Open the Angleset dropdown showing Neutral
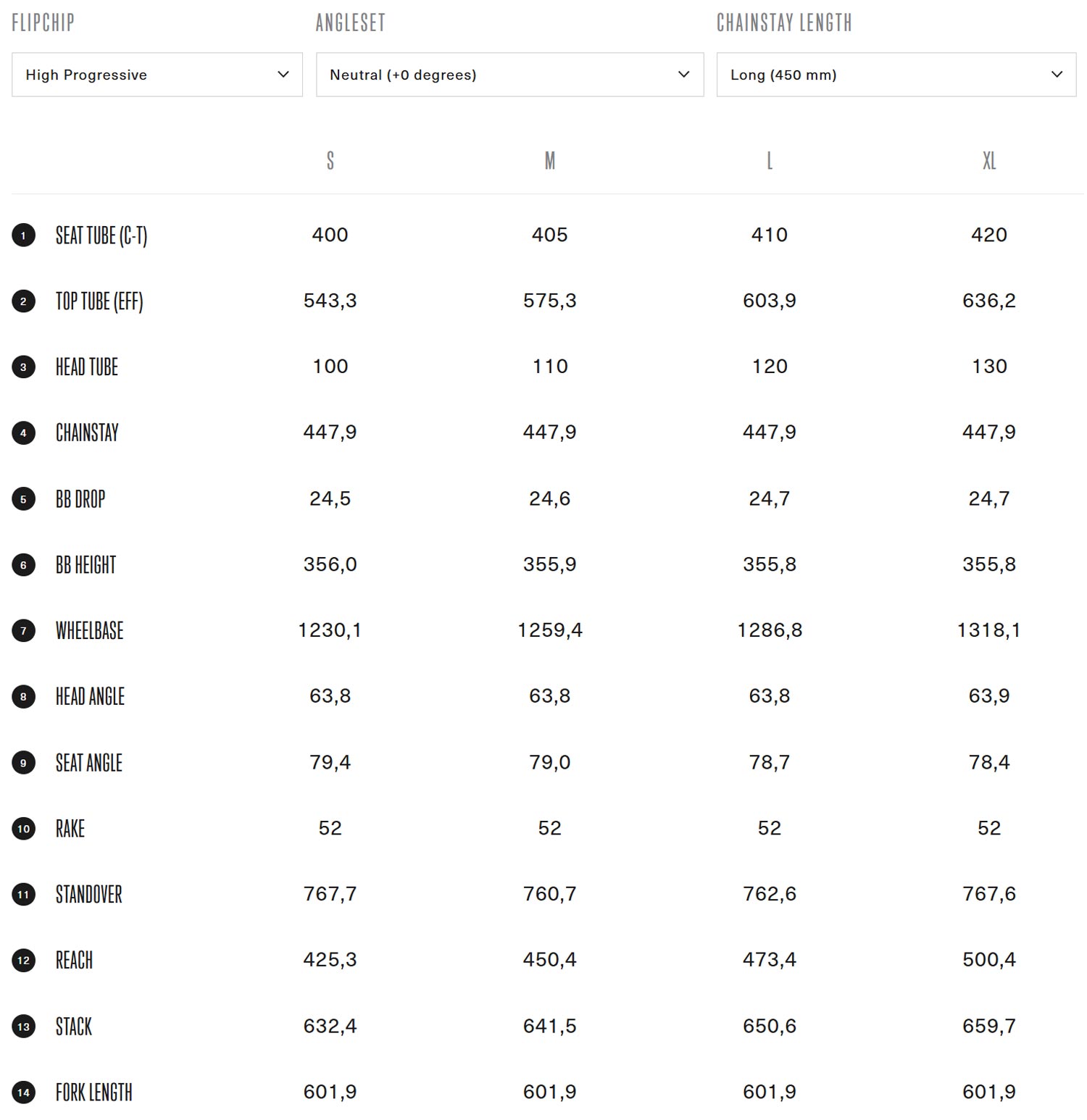This screenshot has width=1087, height=1120. (x=509, y=75)
